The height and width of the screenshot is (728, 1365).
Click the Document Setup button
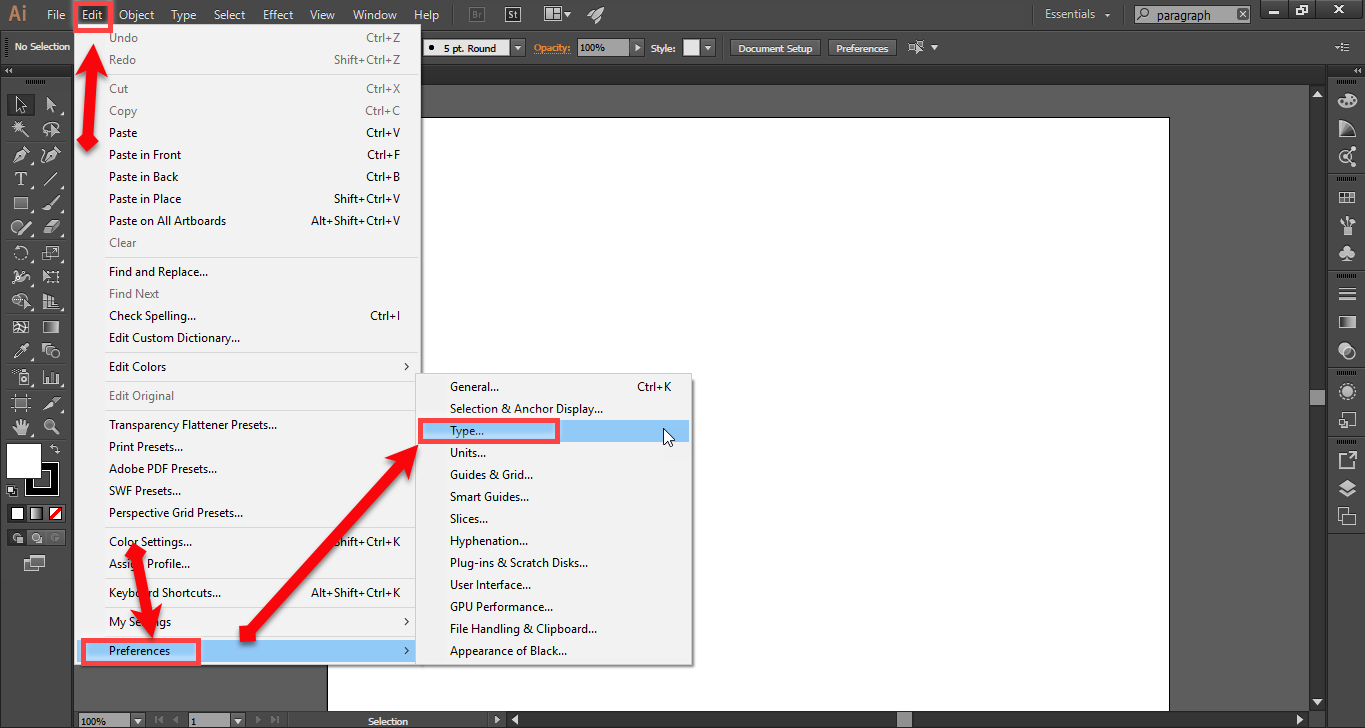coord(775,48)
